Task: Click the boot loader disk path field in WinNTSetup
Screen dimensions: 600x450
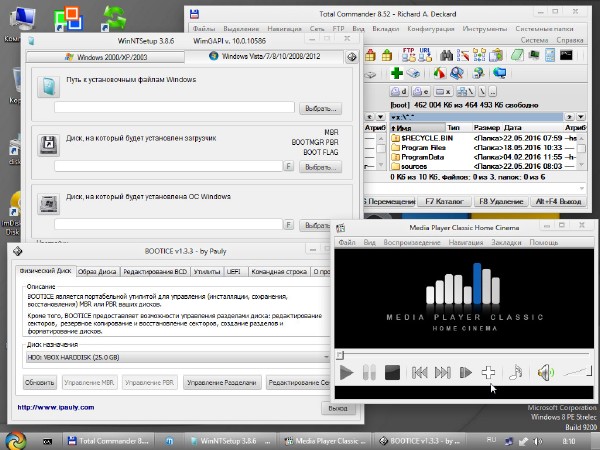Action: 168,166
